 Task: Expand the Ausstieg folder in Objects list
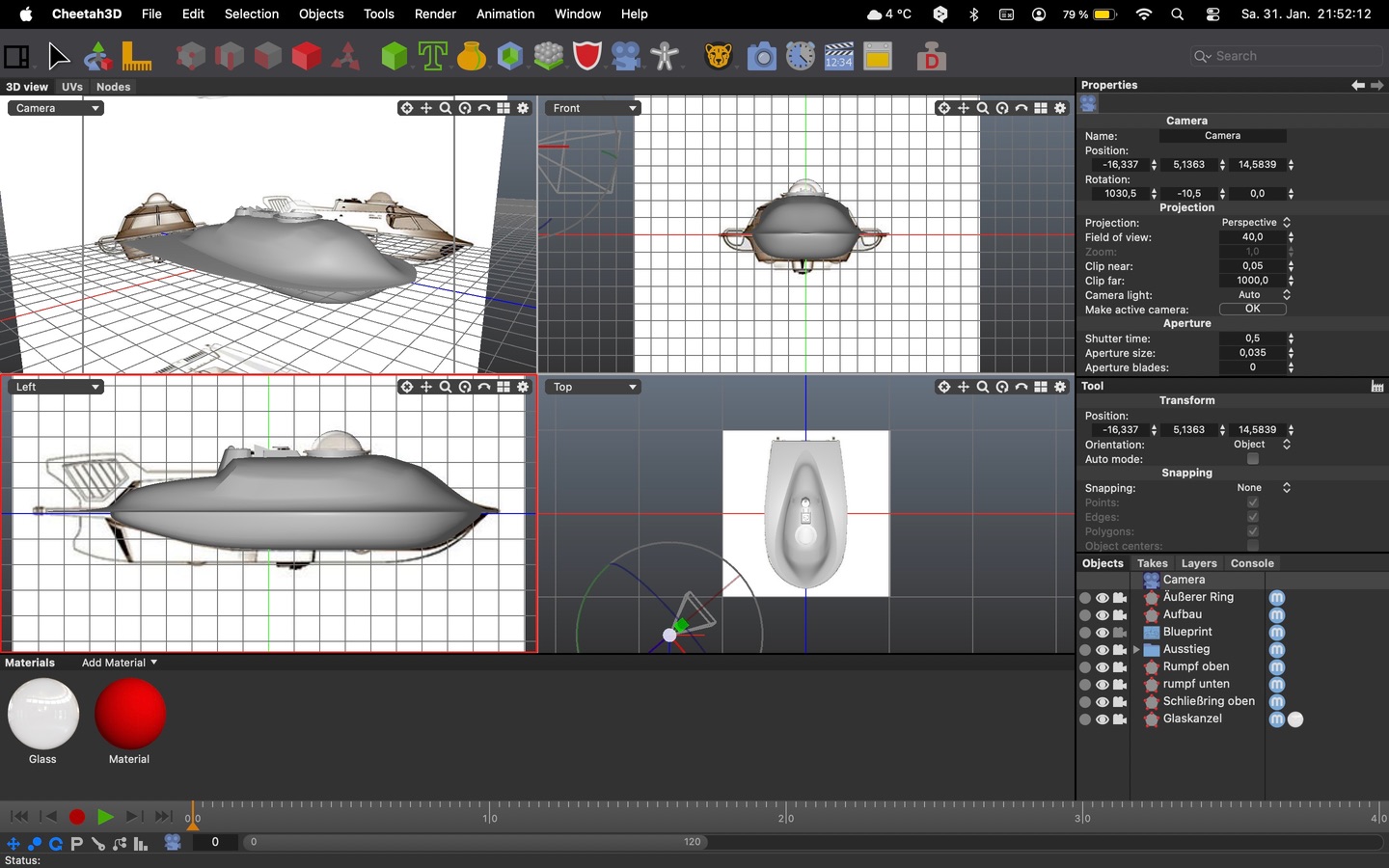pyautogui.click(x=1136, y=650)
